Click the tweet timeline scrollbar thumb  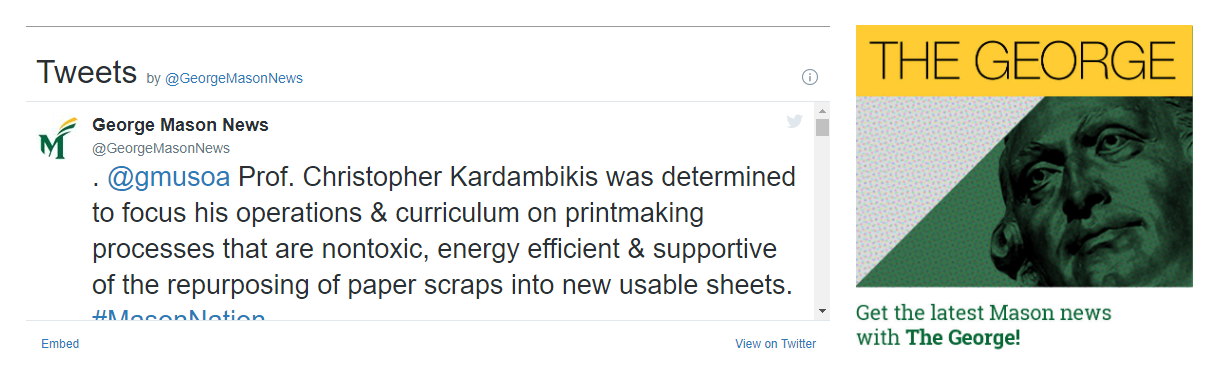(822, 127)
